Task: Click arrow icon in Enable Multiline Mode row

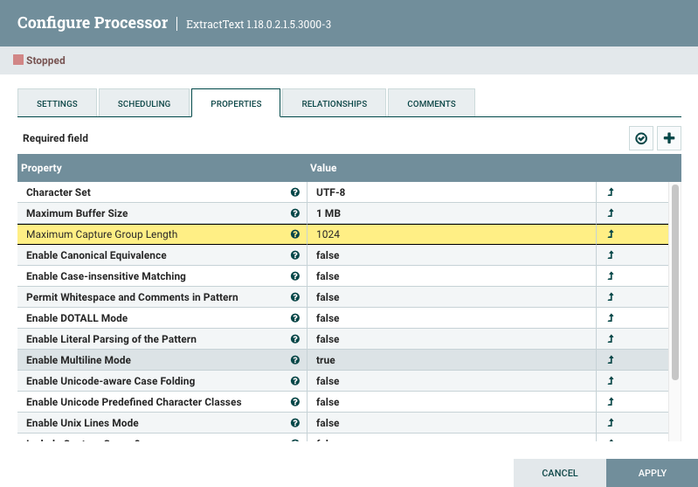Action: [x=611, y=360]
